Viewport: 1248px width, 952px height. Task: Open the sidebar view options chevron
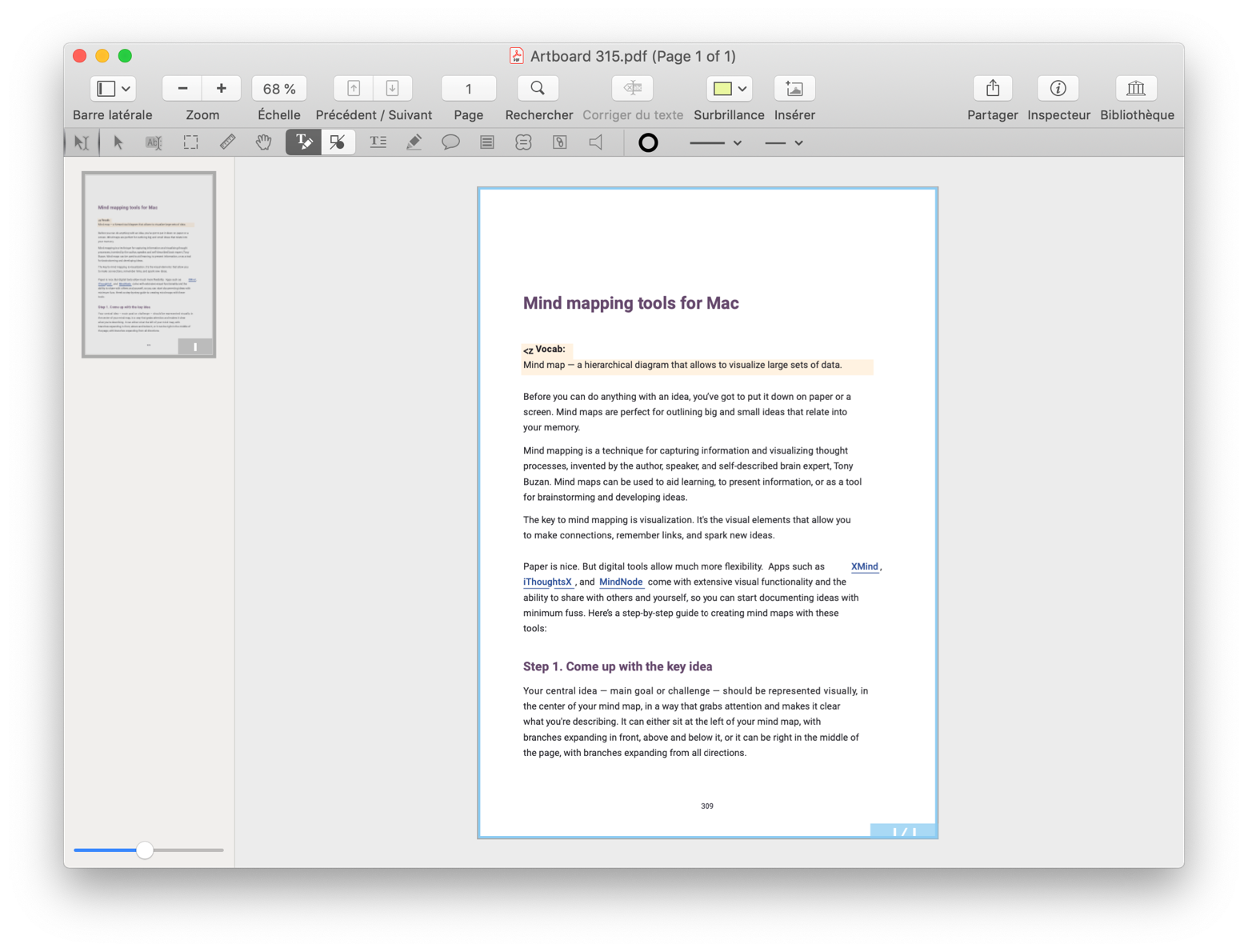(124, 88)
